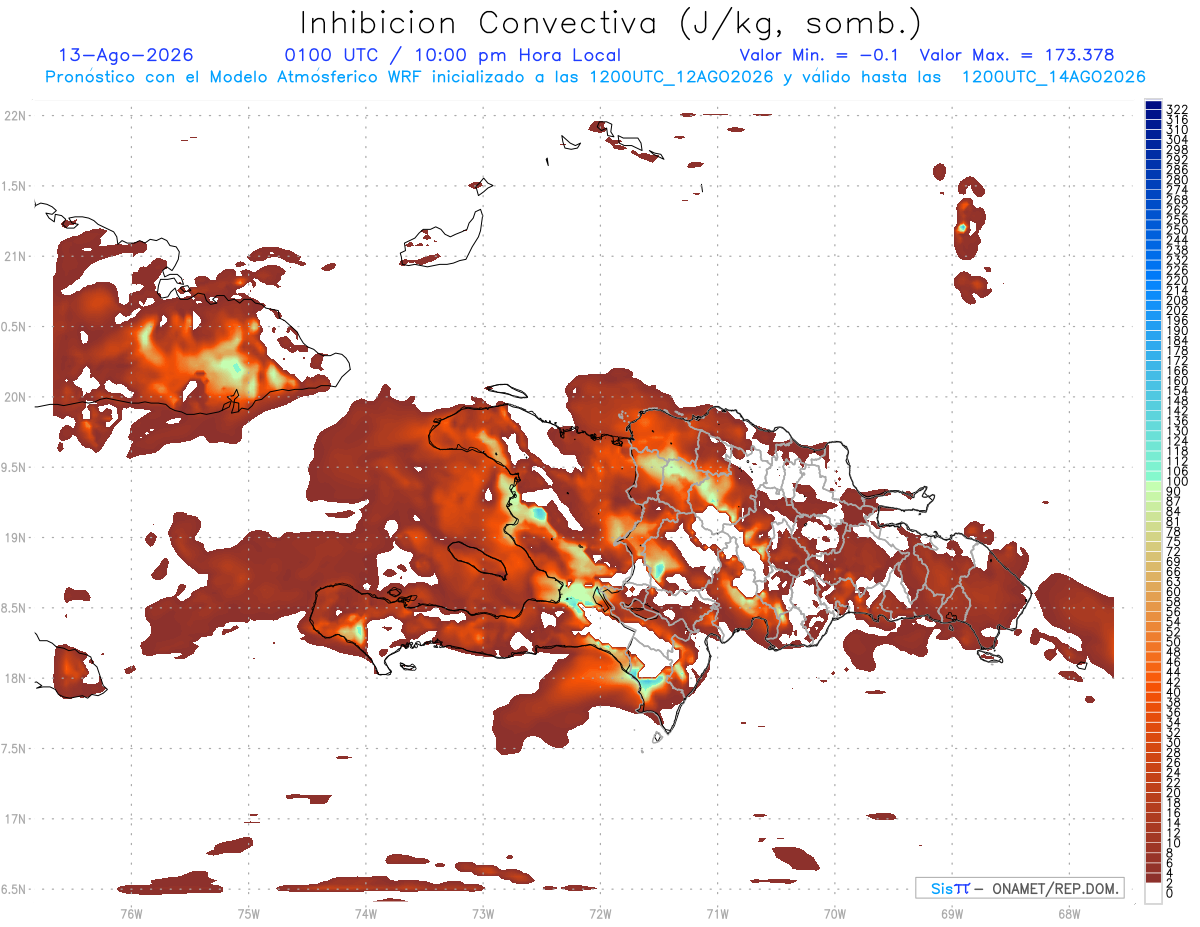Click the 72W longitude label

tap(600, 913)
